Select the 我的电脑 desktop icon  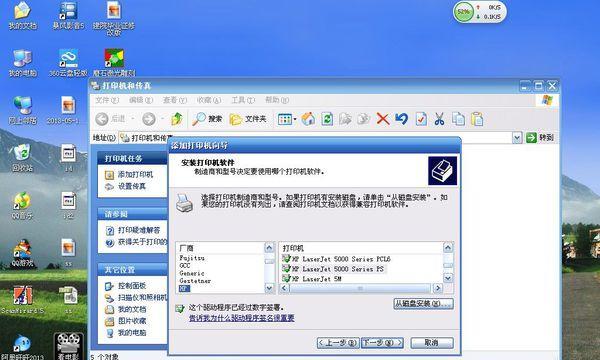coord(23,63)
